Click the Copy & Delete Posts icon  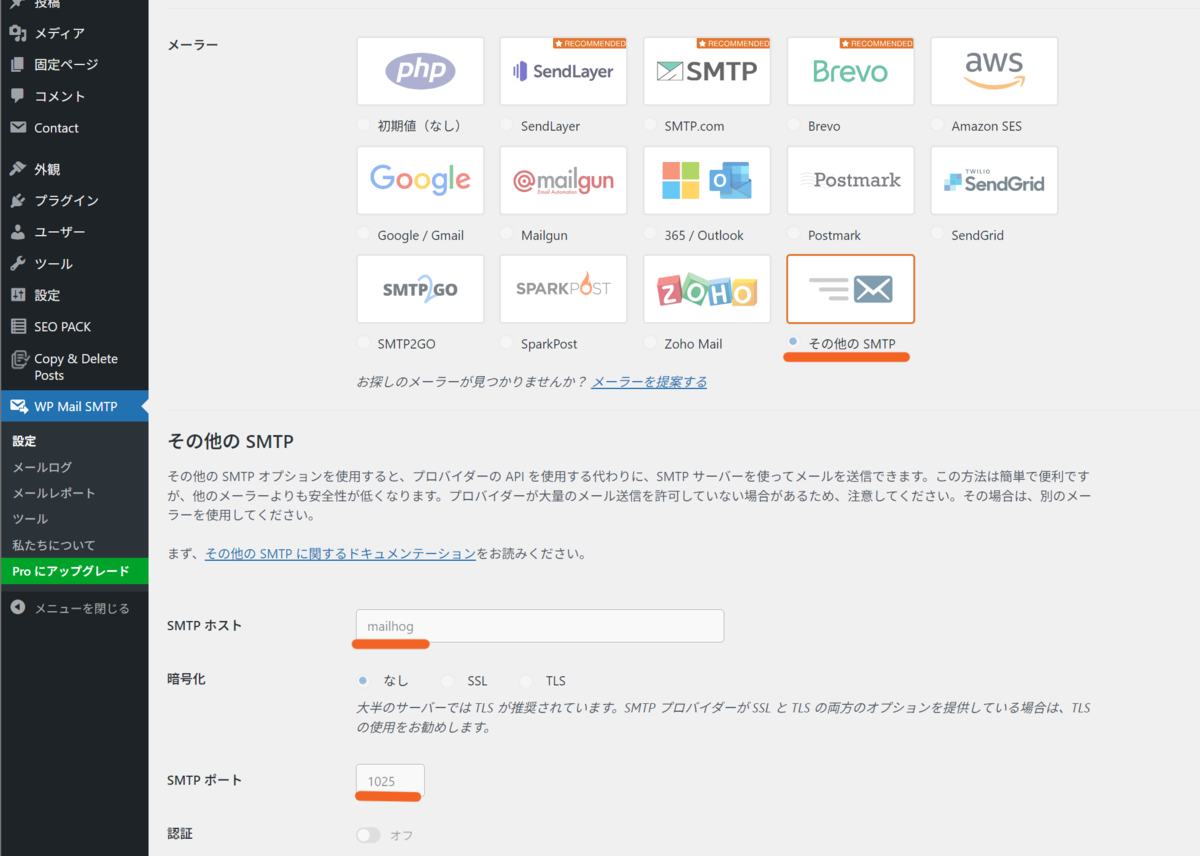17,360
